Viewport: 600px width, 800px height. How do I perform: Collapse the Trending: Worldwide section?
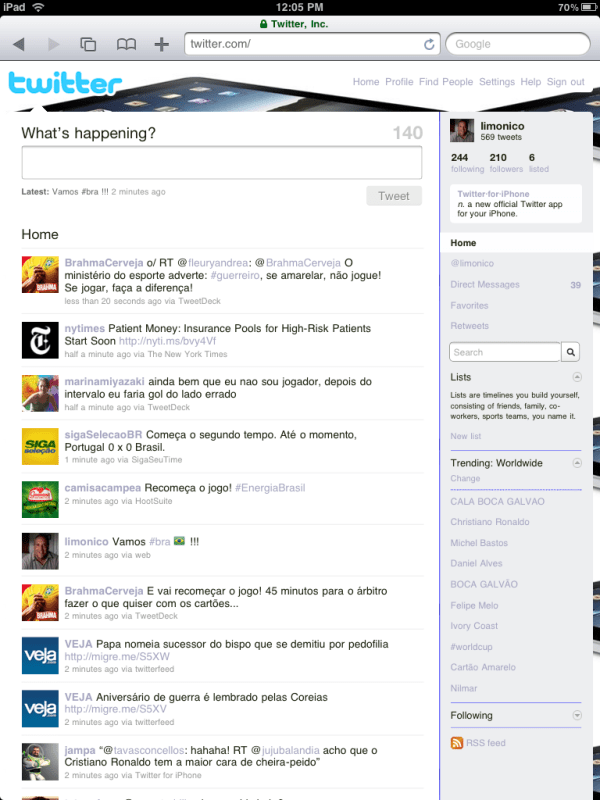tap(576, 463)
